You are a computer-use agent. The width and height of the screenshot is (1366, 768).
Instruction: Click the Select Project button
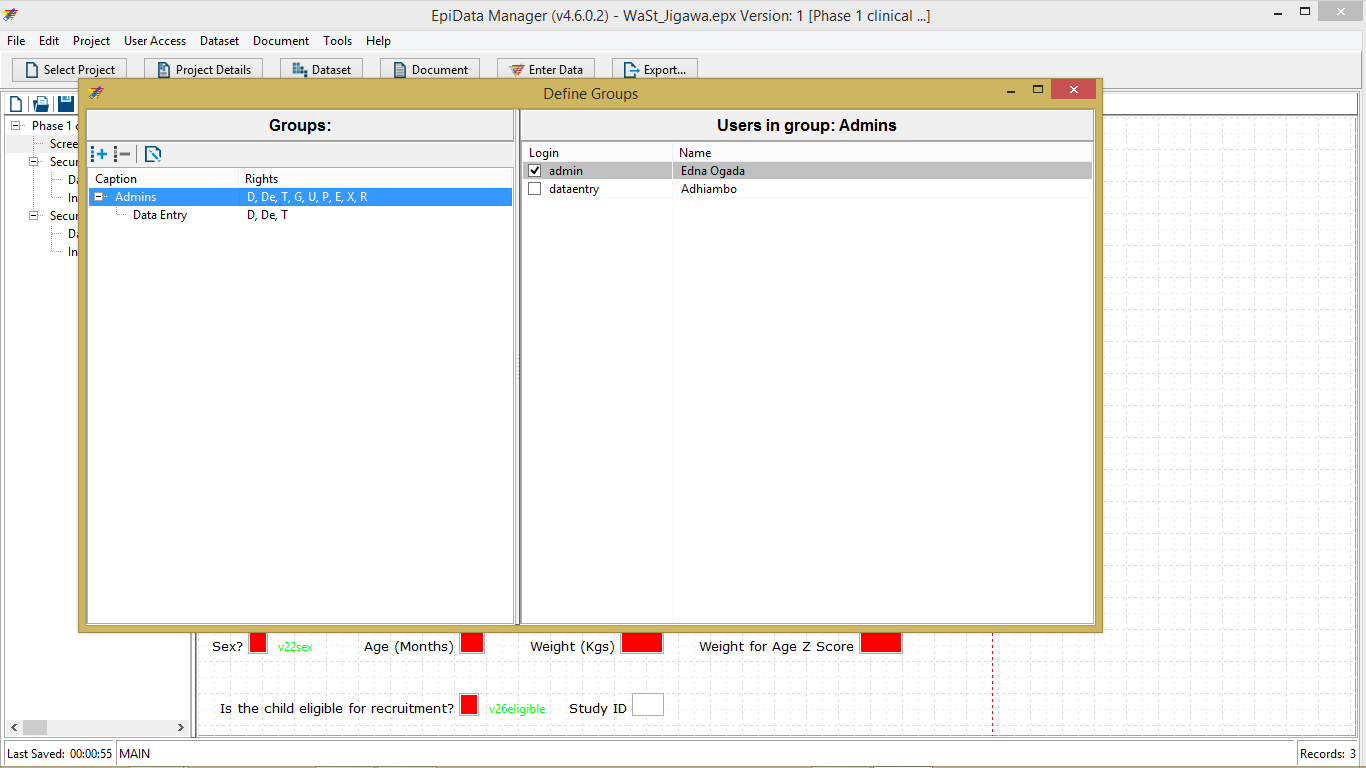69,70
